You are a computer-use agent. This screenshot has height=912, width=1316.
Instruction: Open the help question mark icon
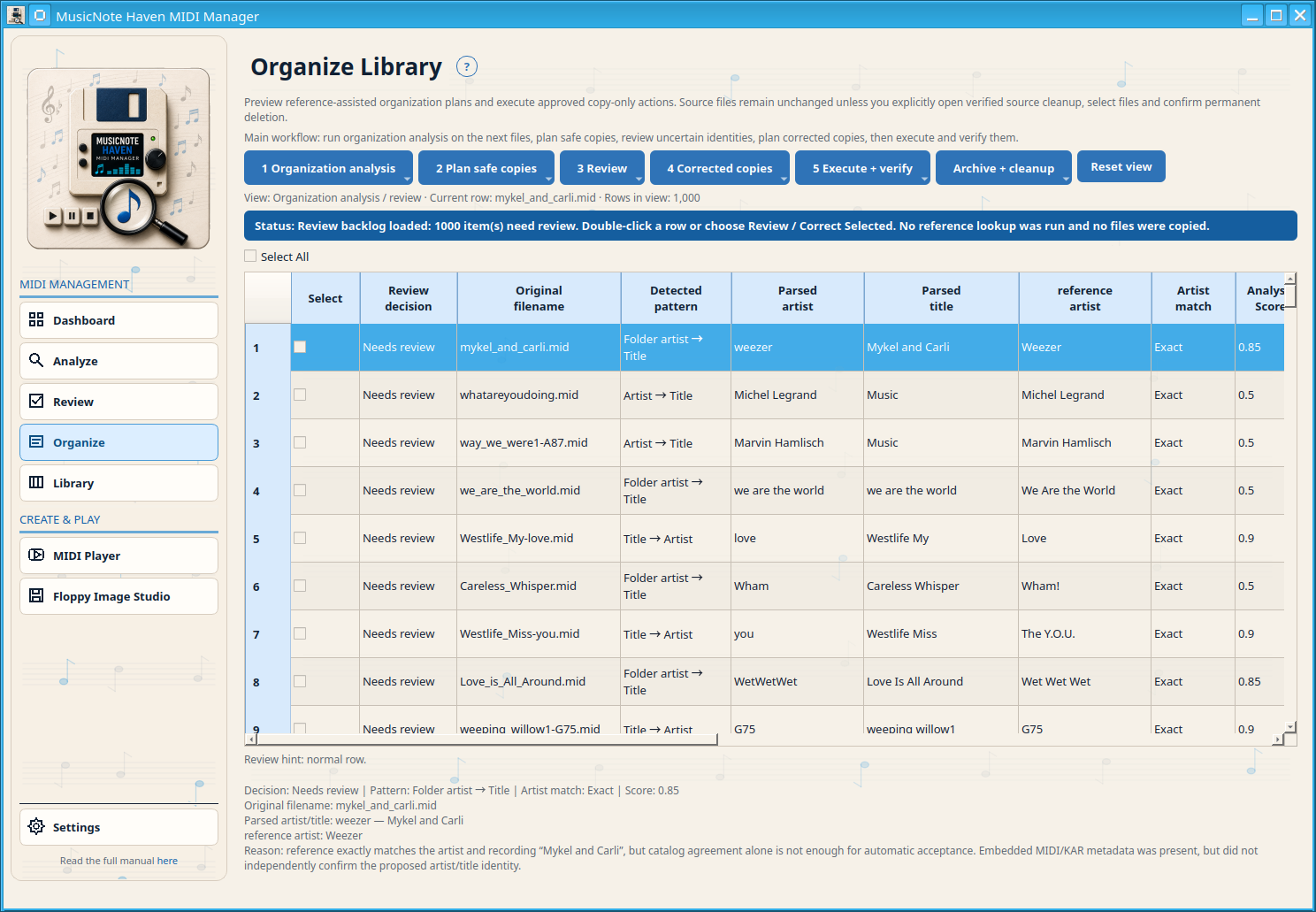[467, 66]
